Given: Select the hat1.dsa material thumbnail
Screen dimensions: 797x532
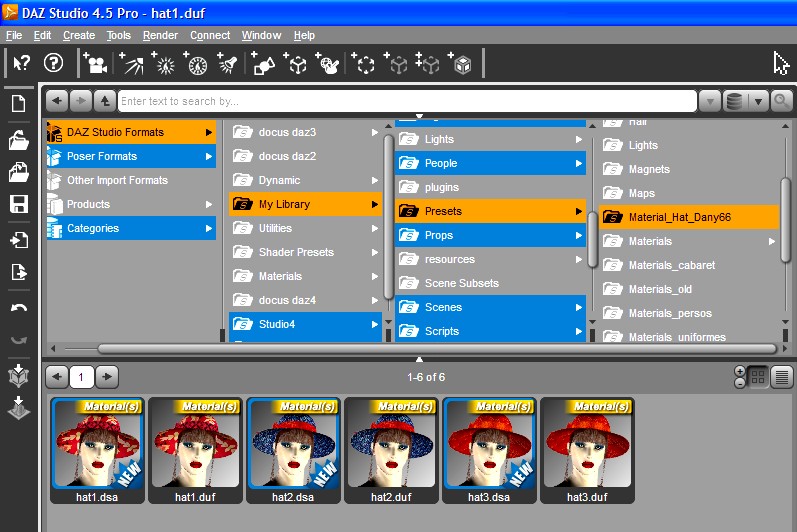Looking at the screenshot, I should [98, 451].
